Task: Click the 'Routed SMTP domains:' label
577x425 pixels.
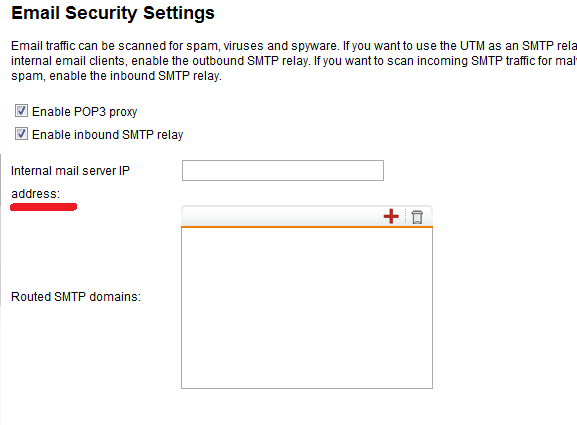Action: [x=76, y=297]
